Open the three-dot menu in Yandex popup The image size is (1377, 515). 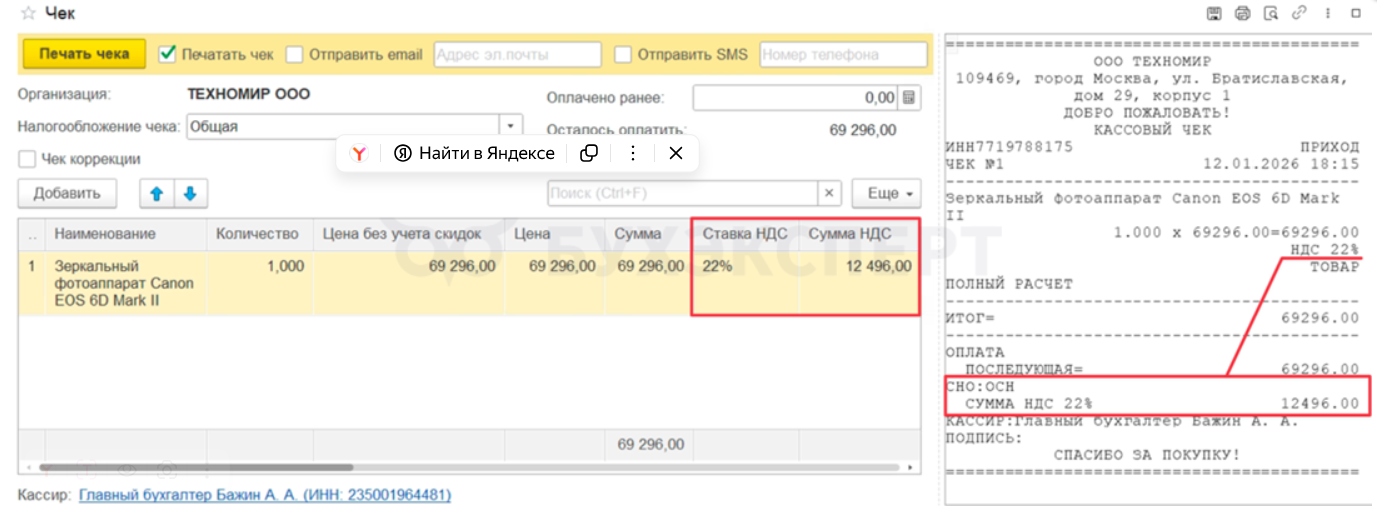pos(632,153)
